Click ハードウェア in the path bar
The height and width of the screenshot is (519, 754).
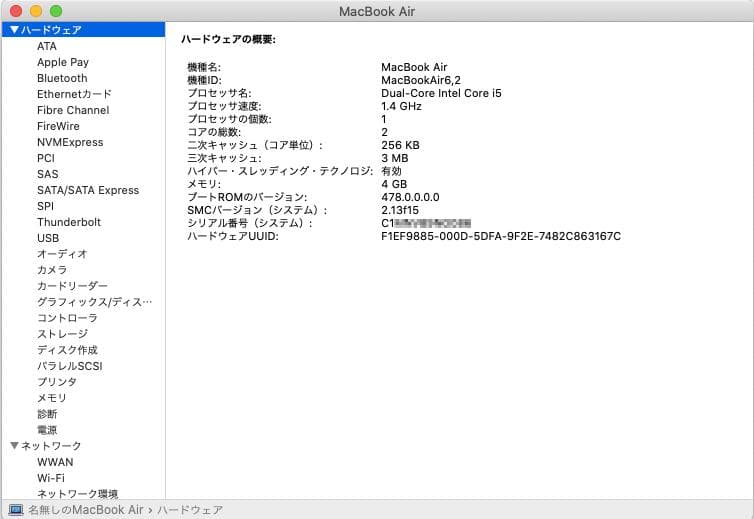point(190,509)
